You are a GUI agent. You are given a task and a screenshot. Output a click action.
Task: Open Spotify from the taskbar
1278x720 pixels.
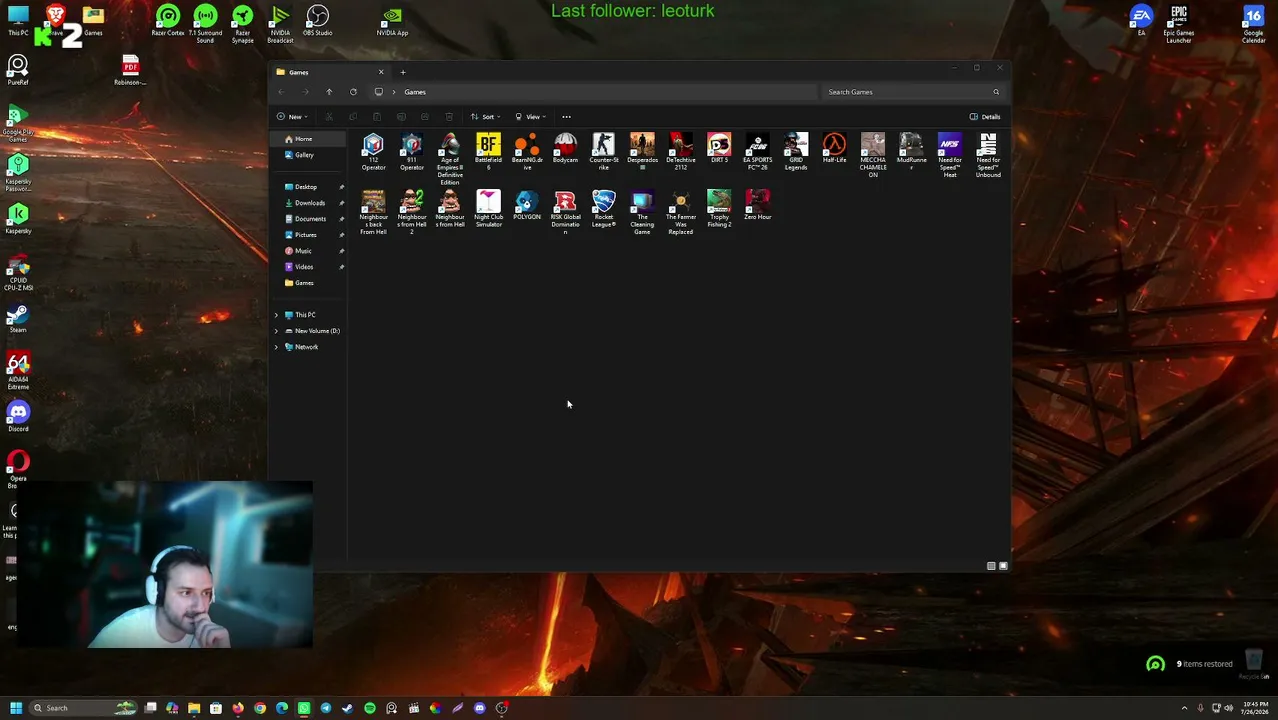coord(370,708)
